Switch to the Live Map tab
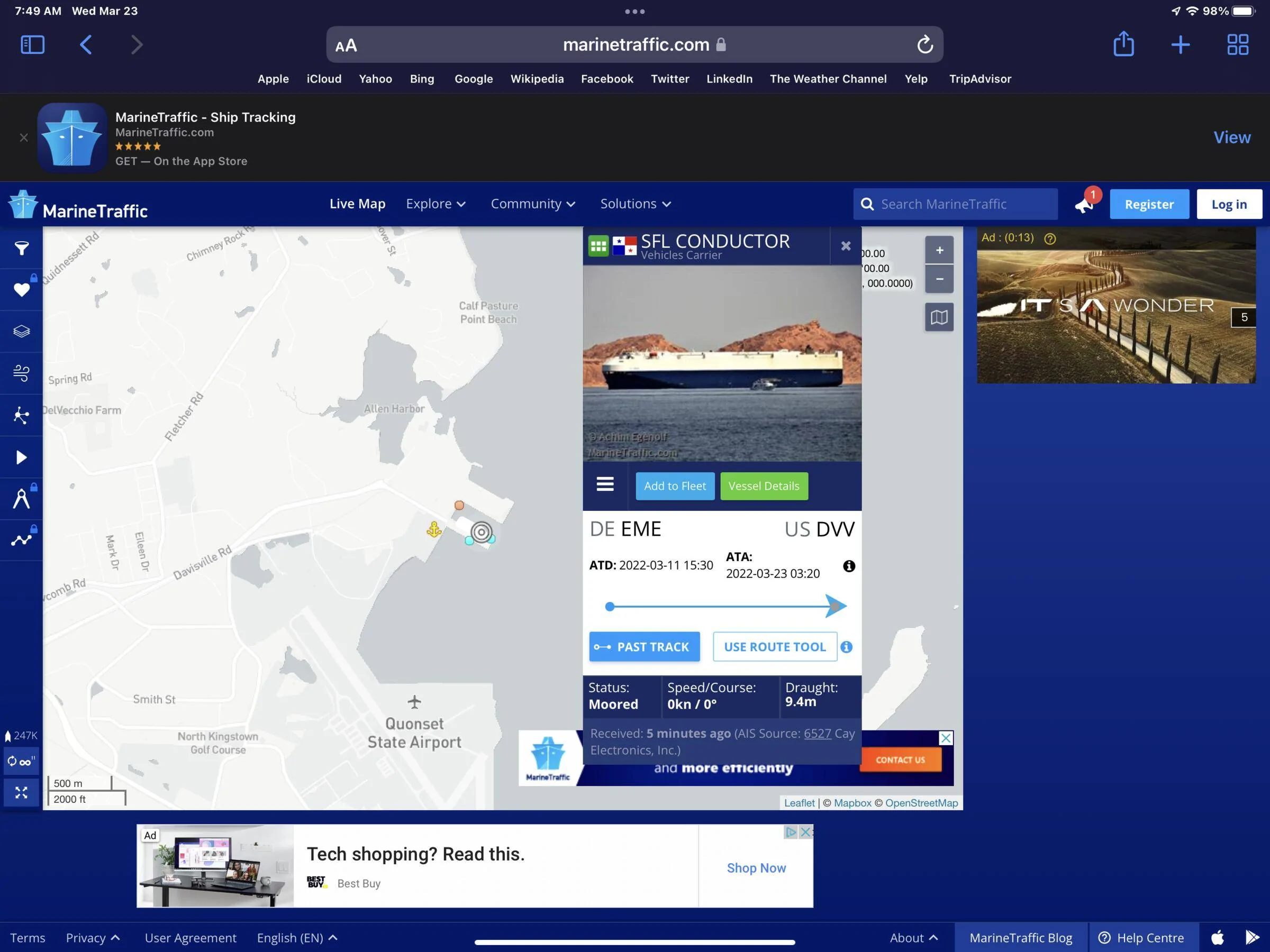This screenshot has height=952, width=1270. coord(357,204)
